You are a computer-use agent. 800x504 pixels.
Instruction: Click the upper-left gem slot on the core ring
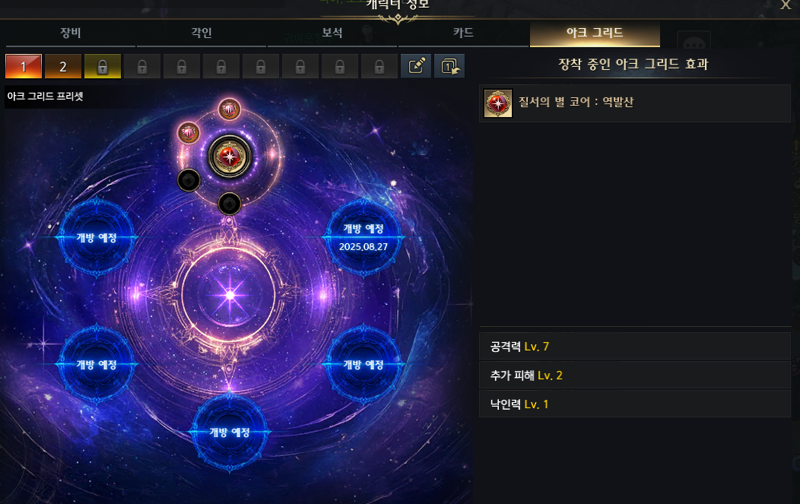[188, 133]
